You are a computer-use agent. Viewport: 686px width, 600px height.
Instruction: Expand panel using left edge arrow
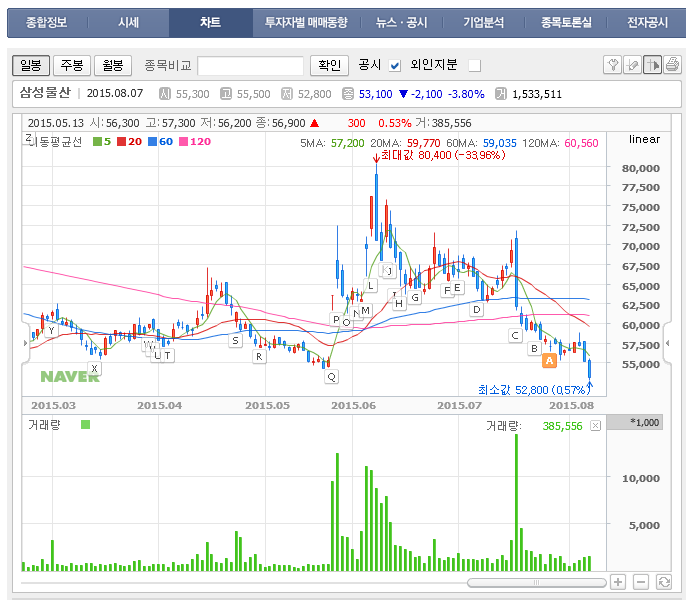tap(25, 343)
